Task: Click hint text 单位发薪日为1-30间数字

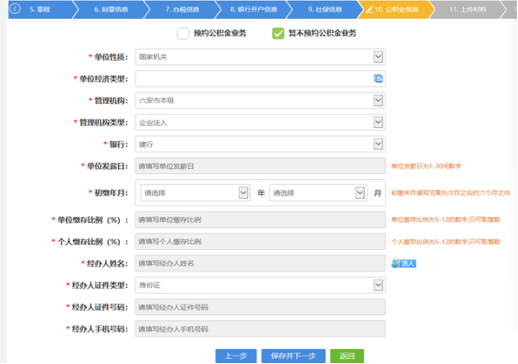Action: pos(426,166)
